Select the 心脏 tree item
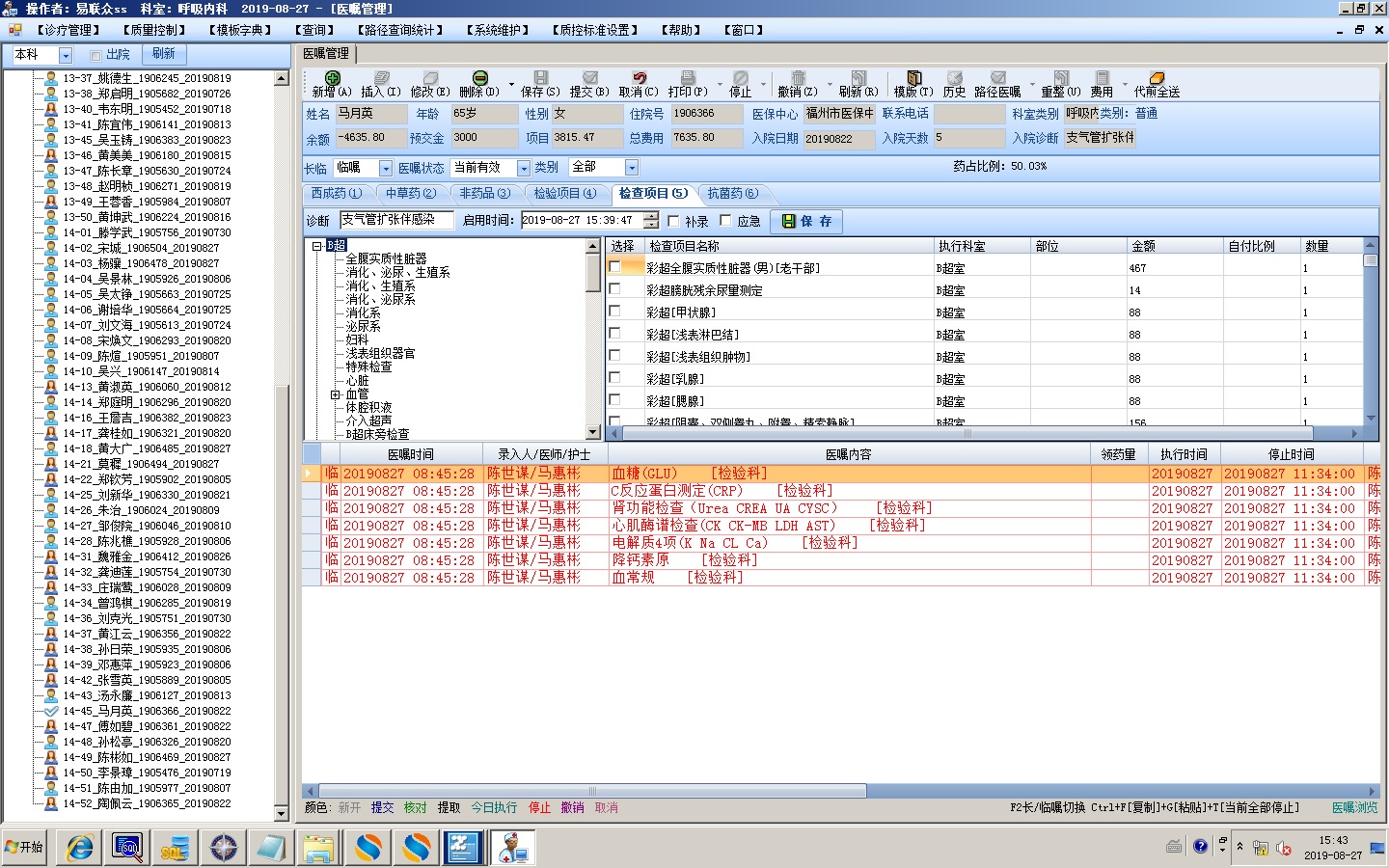The width and height of the screenshot is (1389, 868). pyautogui.click(x=357, y=381)
